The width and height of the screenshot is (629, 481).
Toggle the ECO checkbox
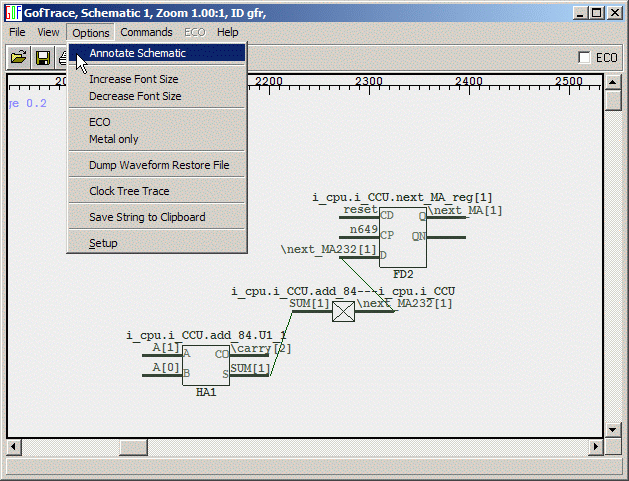585,58
